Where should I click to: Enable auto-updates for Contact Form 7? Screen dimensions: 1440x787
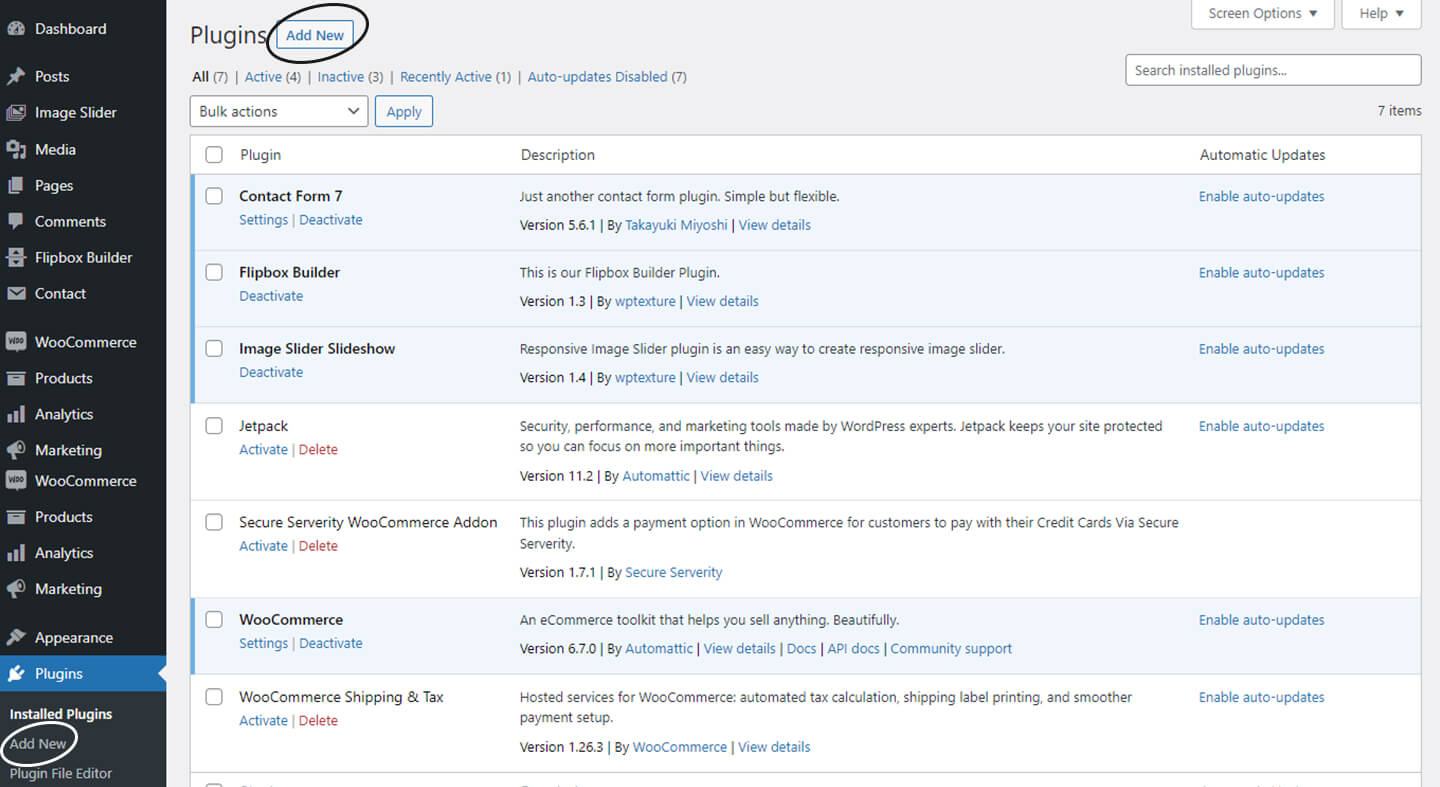pos(1262,197)
